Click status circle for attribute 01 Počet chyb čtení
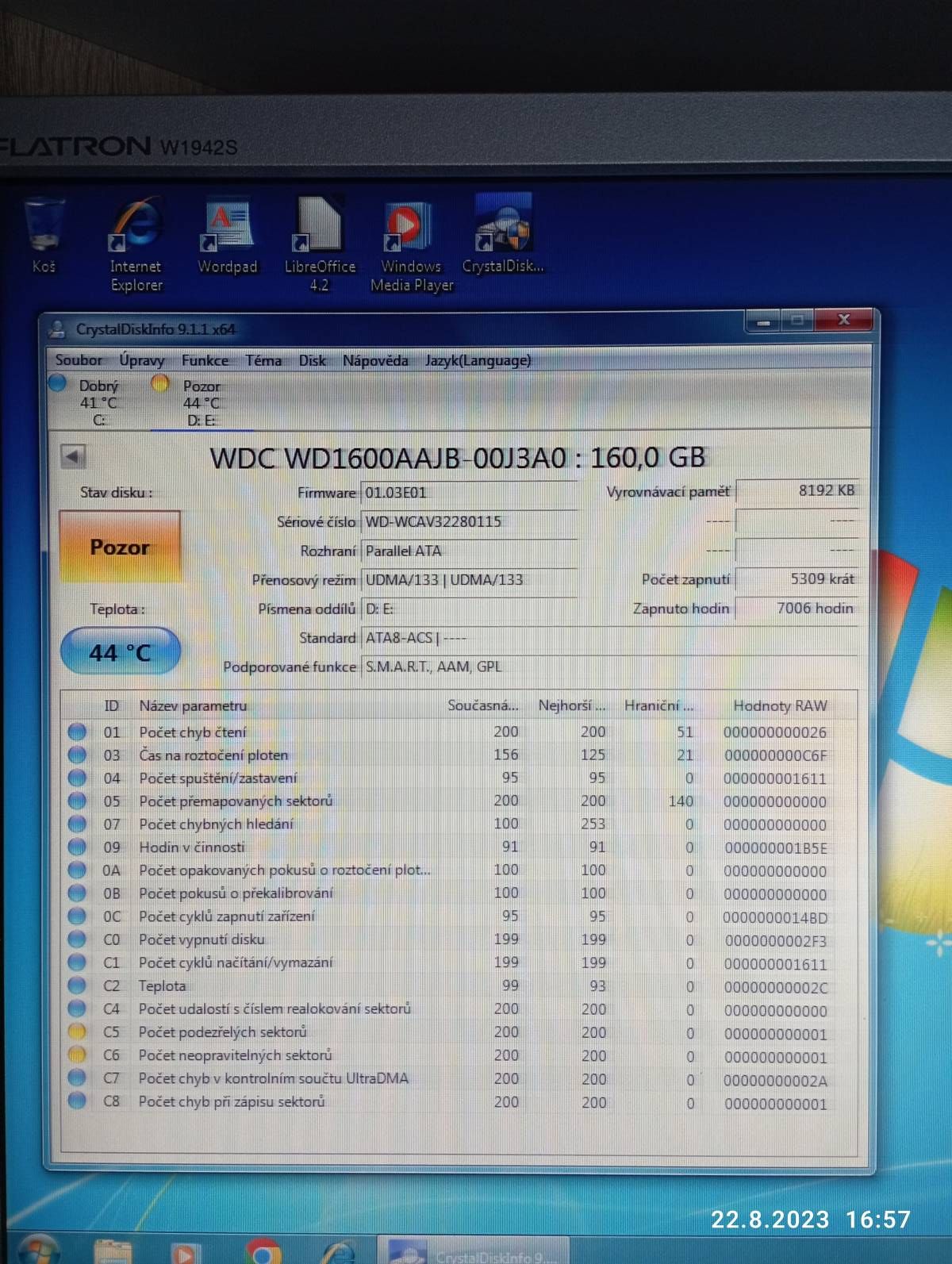This screenshot has width=952, height=1264. pyautogui.click(x=77, y=732)
